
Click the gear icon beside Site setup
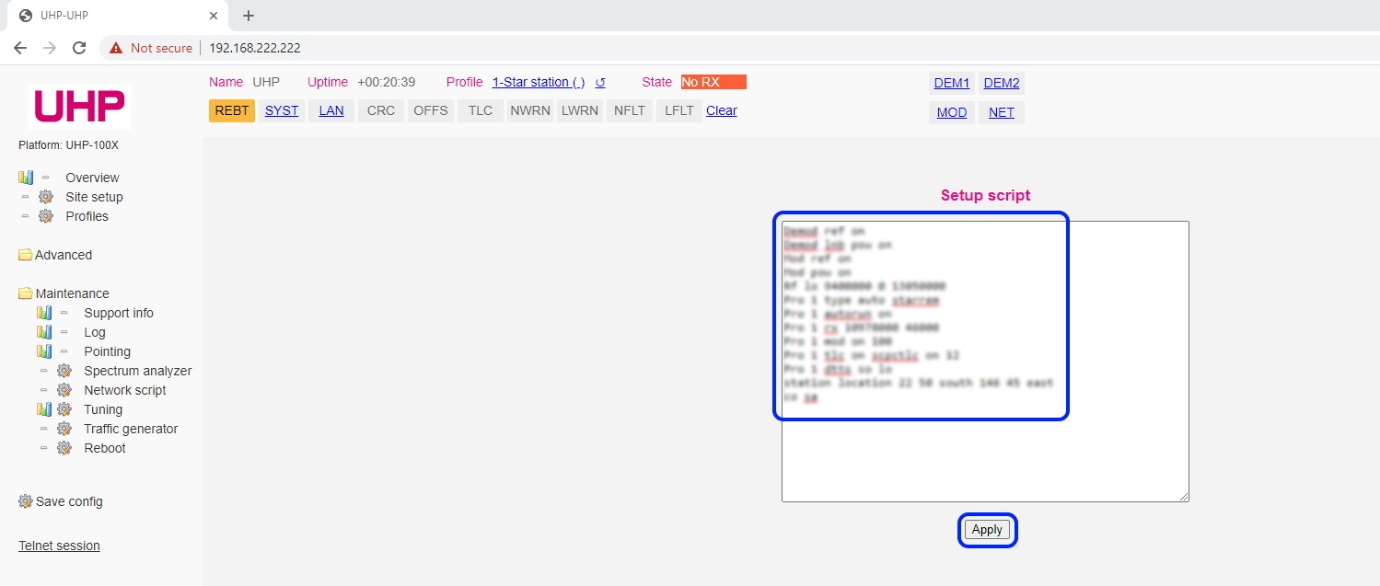[45, 197]
